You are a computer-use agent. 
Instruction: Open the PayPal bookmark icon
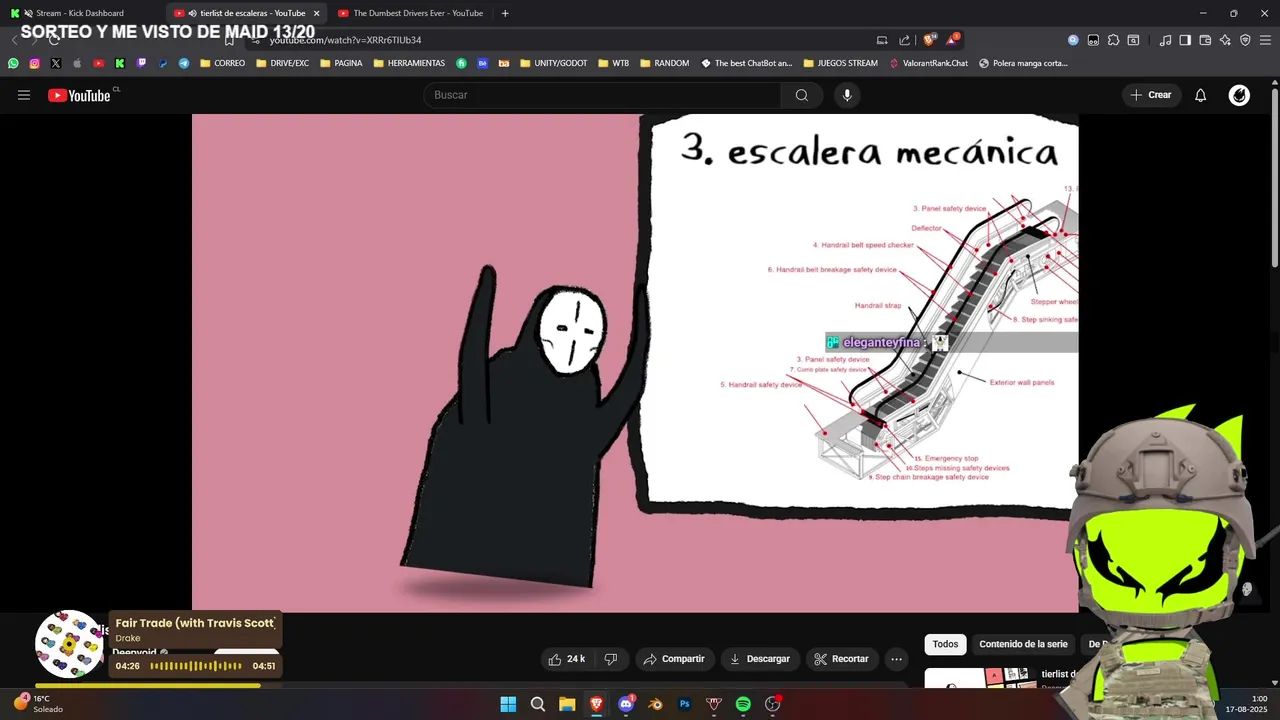pyautogui.click(x=163, y=63)
